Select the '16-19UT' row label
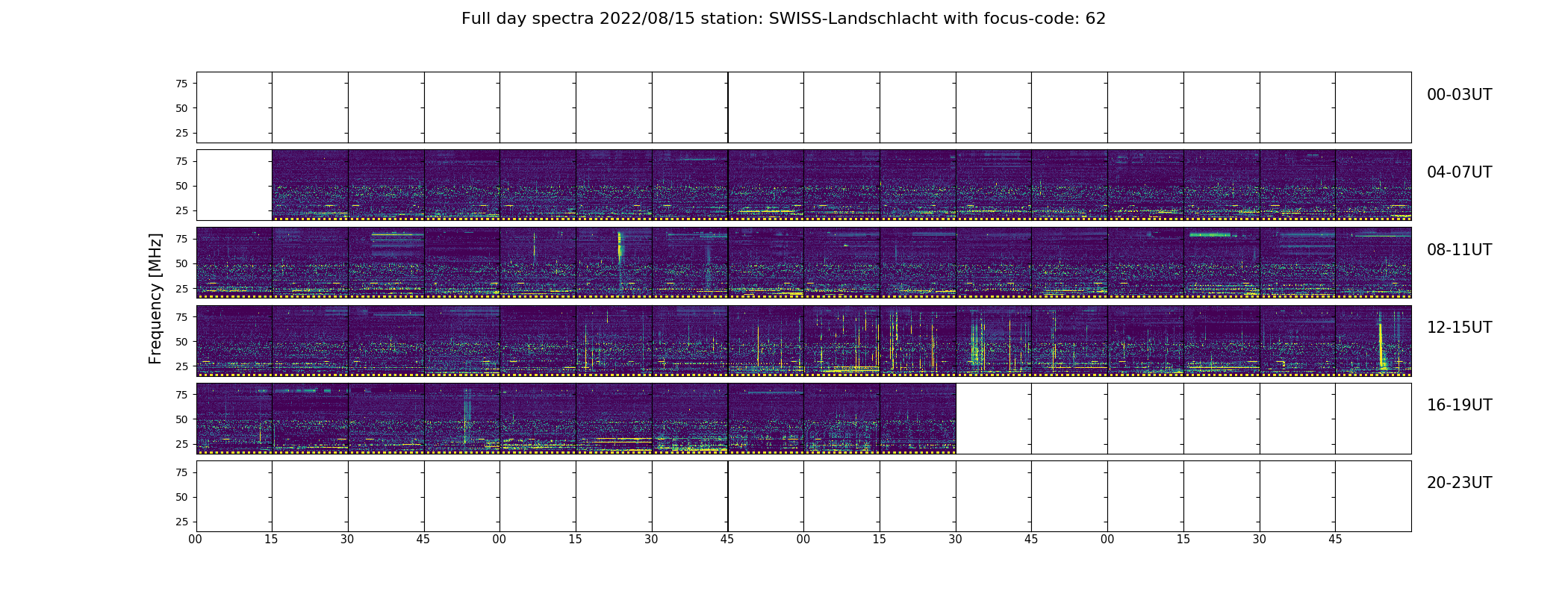Screen dimensions: 1568x597 tap(1459, 405)
